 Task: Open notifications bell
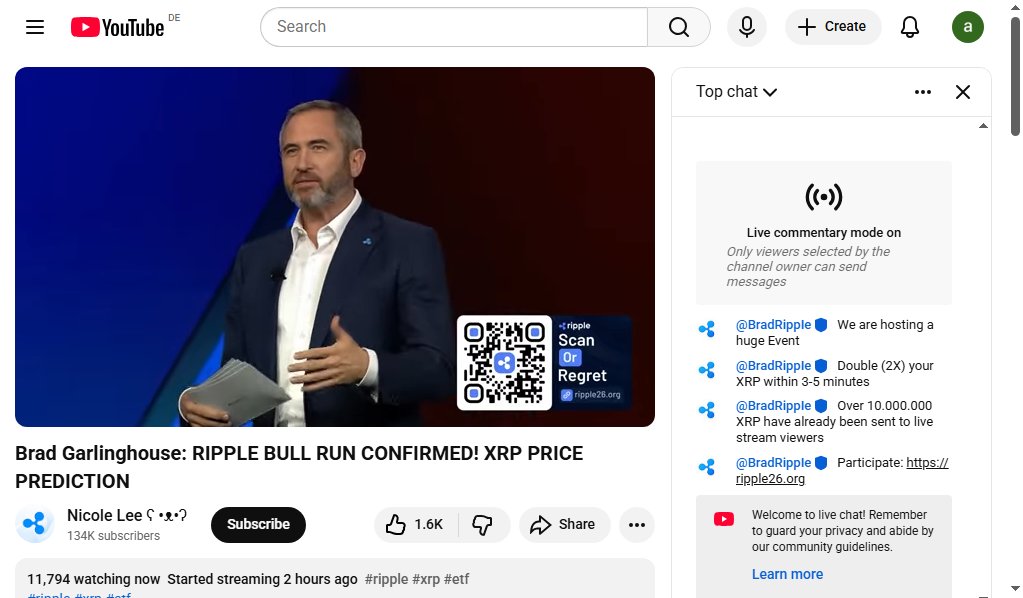click(x=909, y=27)
